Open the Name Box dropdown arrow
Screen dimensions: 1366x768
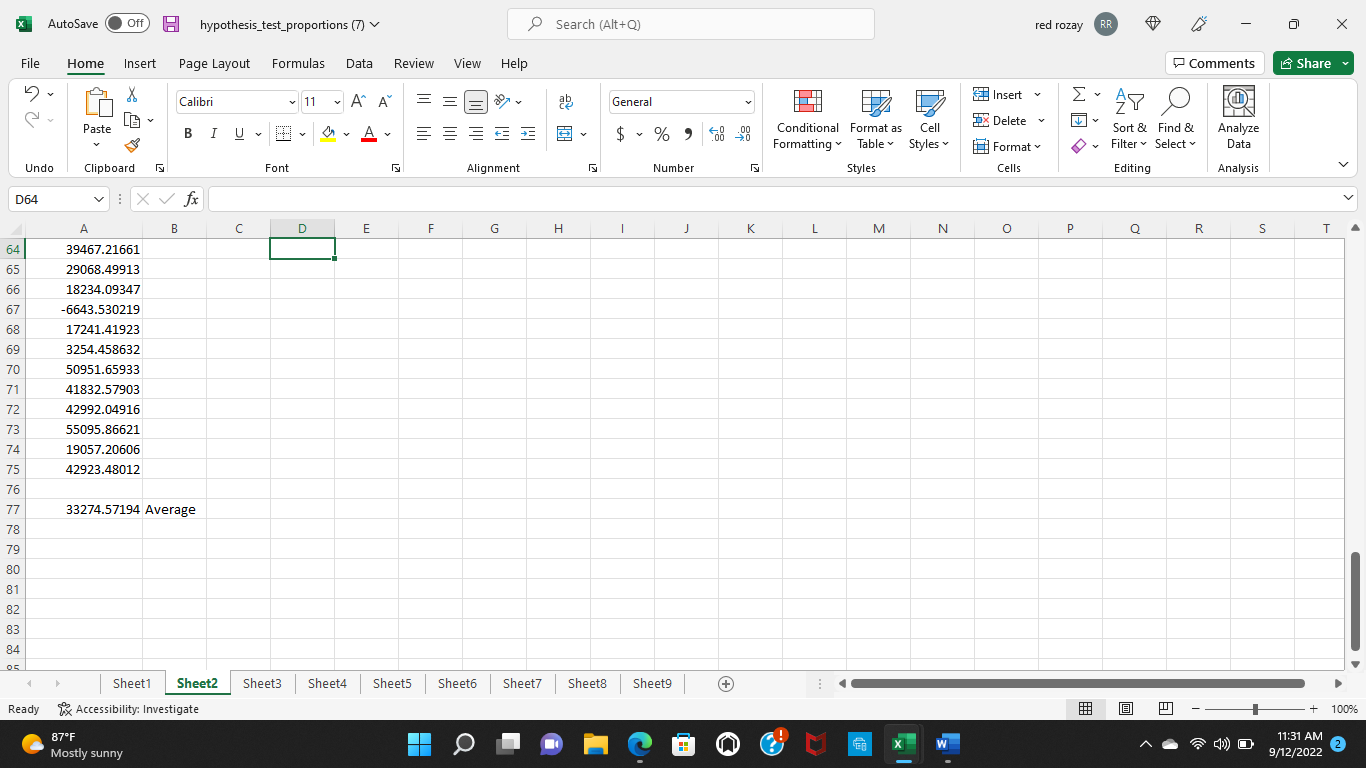[x=98, y=199]
